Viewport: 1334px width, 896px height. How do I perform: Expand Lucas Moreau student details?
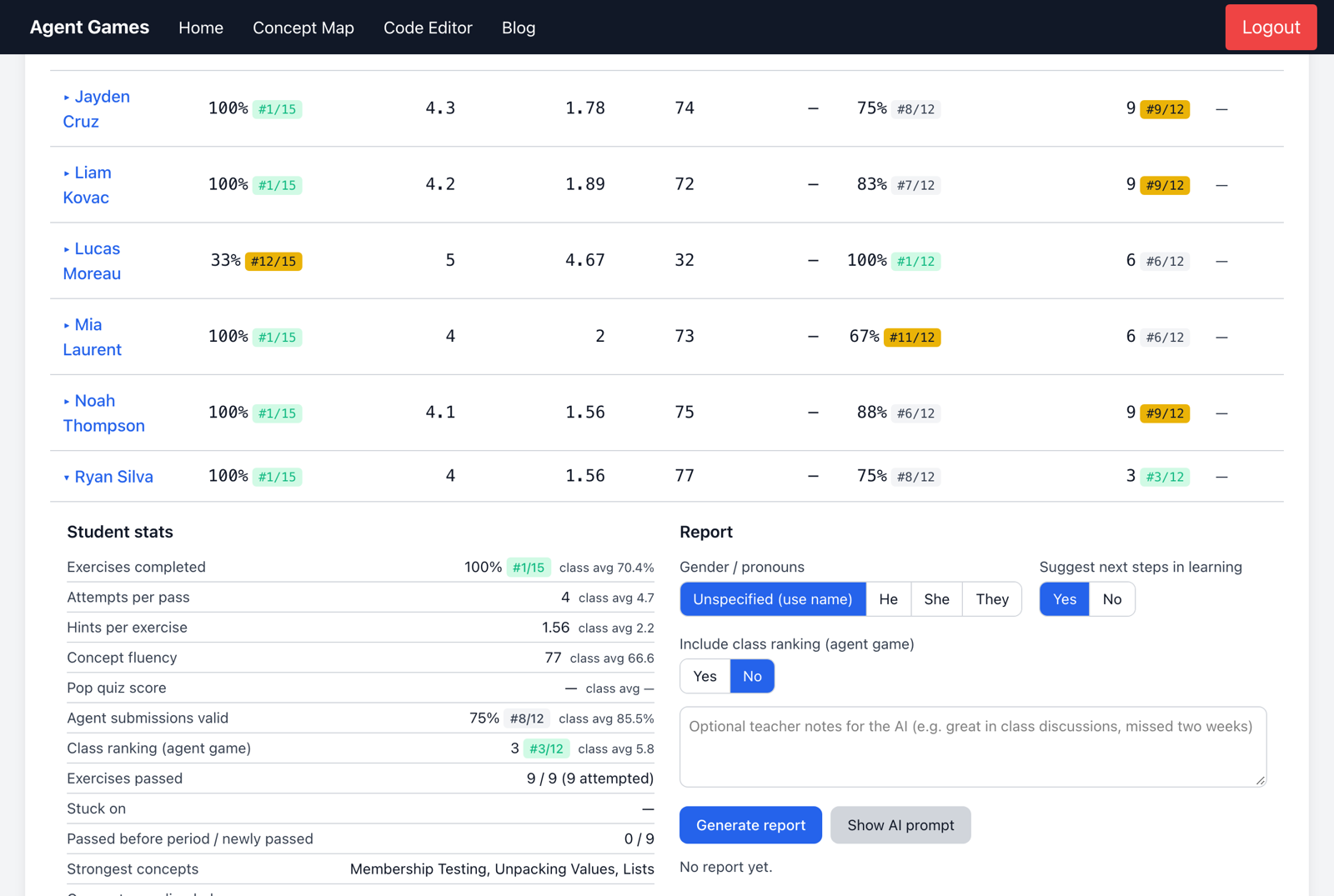(x=92, y=261)
